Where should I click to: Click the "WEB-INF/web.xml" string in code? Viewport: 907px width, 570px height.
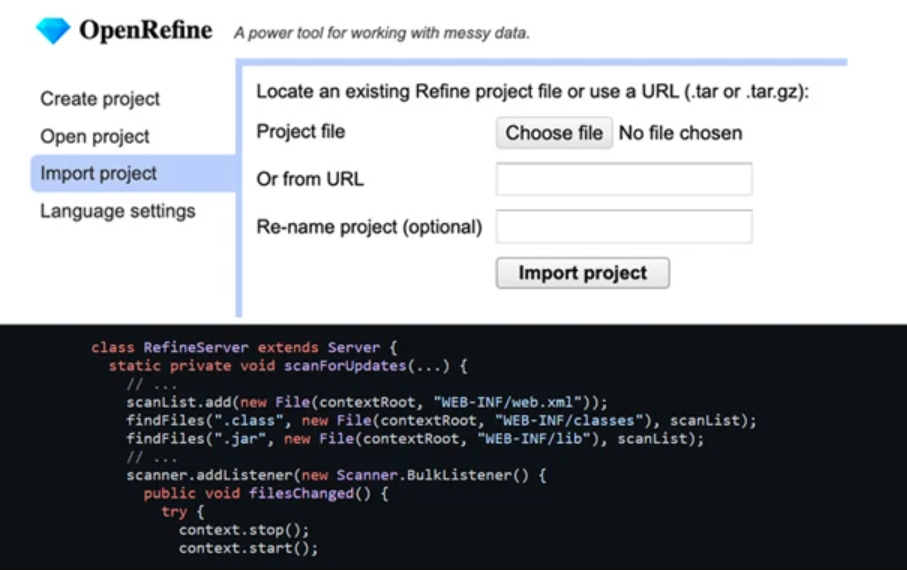(x=510, y=402)
